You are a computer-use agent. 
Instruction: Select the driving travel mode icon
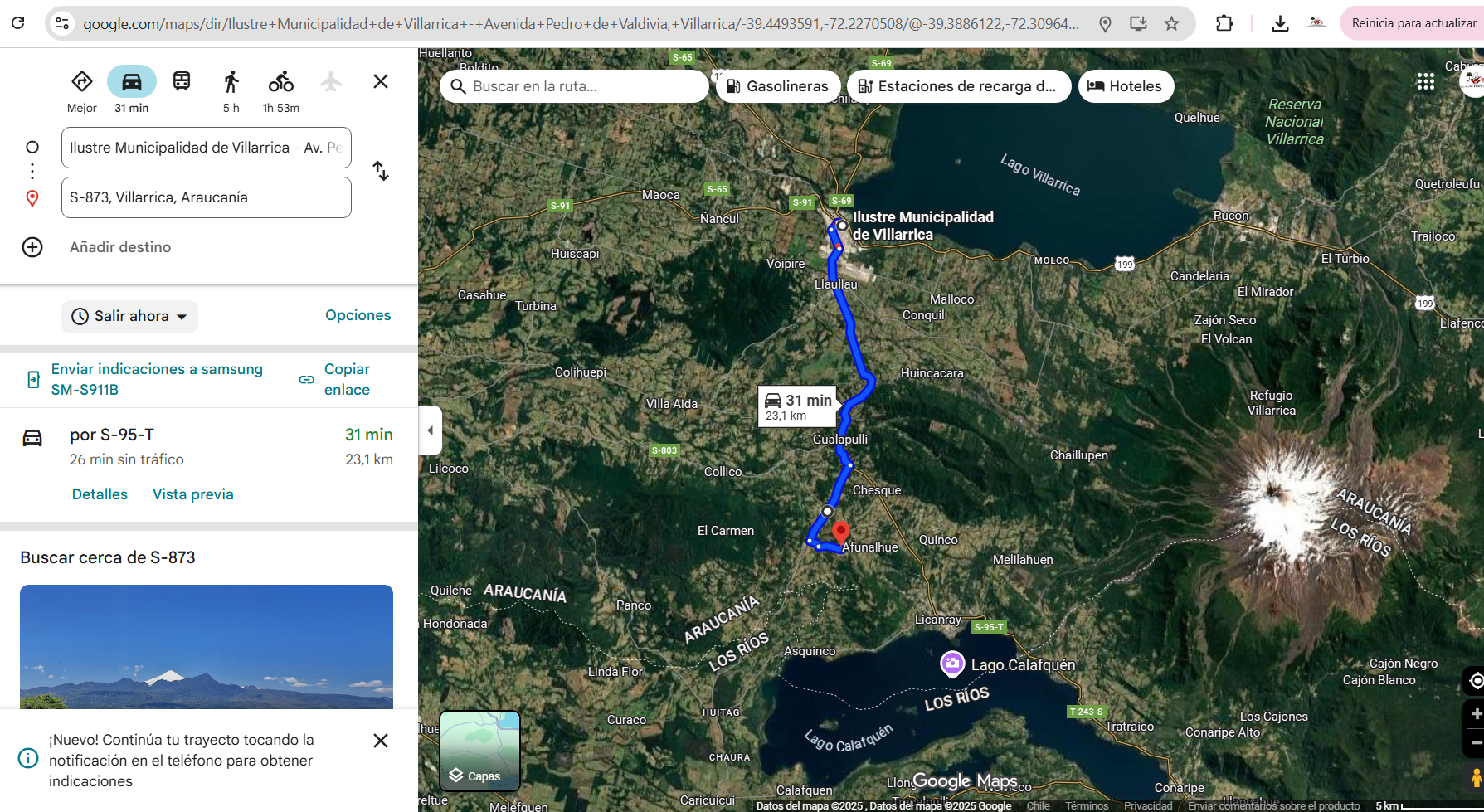tap(132, 82)
